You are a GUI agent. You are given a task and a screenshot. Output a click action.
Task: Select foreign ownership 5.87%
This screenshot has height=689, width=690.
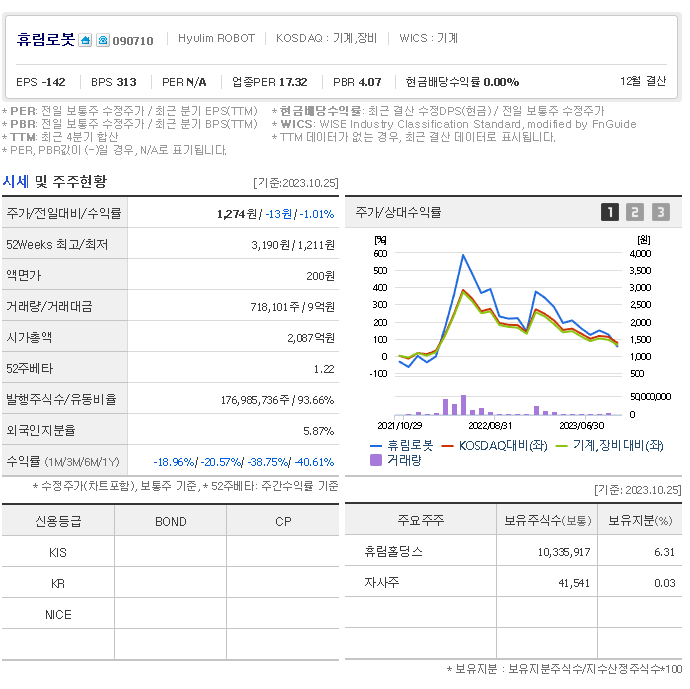(x=319, y=431)
